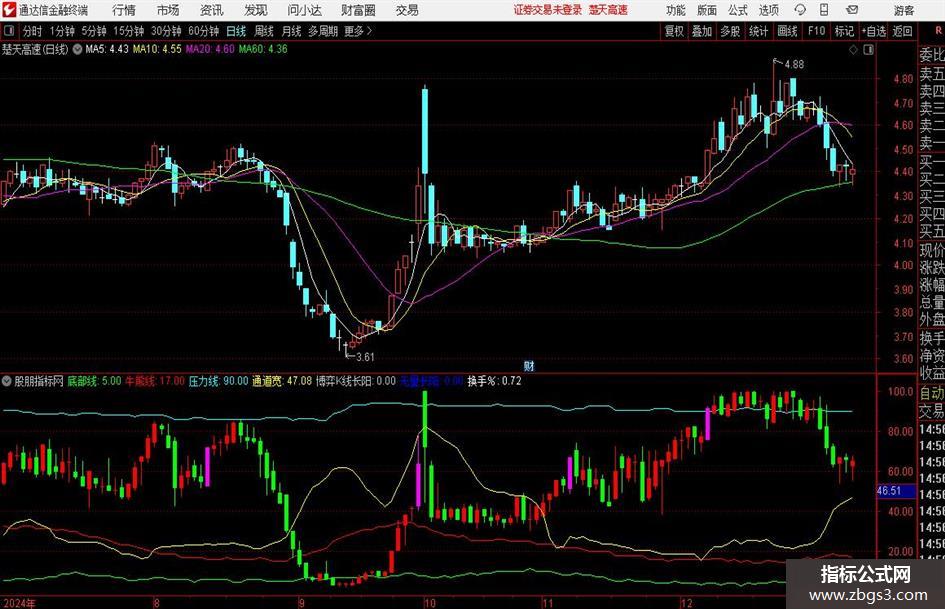Click the 返回 back button
The width and height of the screenshot is (945, 609).
902,31
